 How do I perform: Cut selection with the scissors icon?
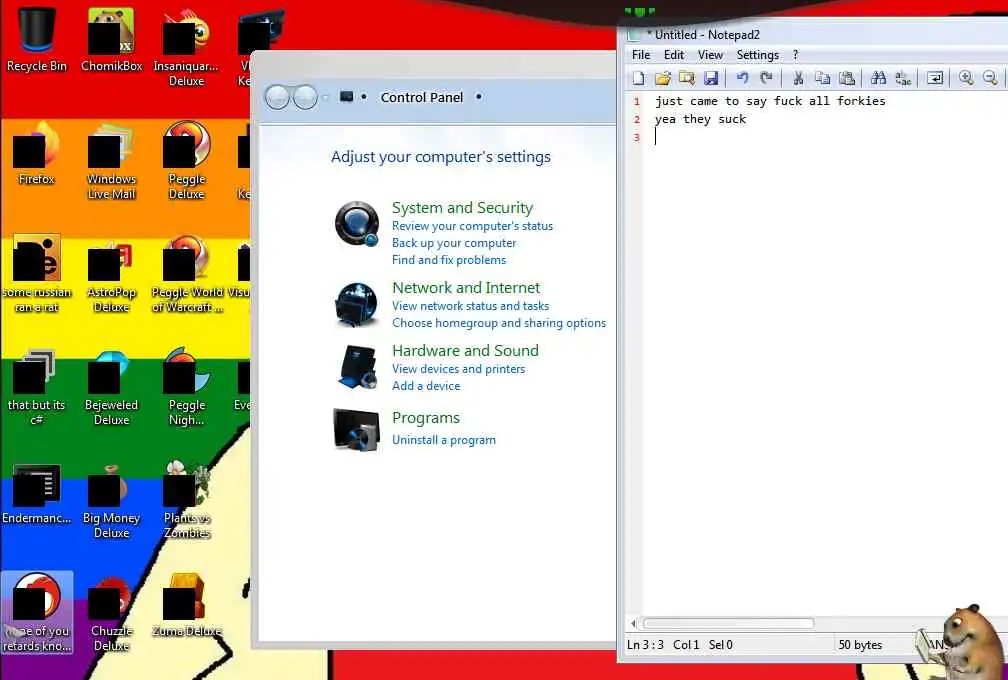798,78
